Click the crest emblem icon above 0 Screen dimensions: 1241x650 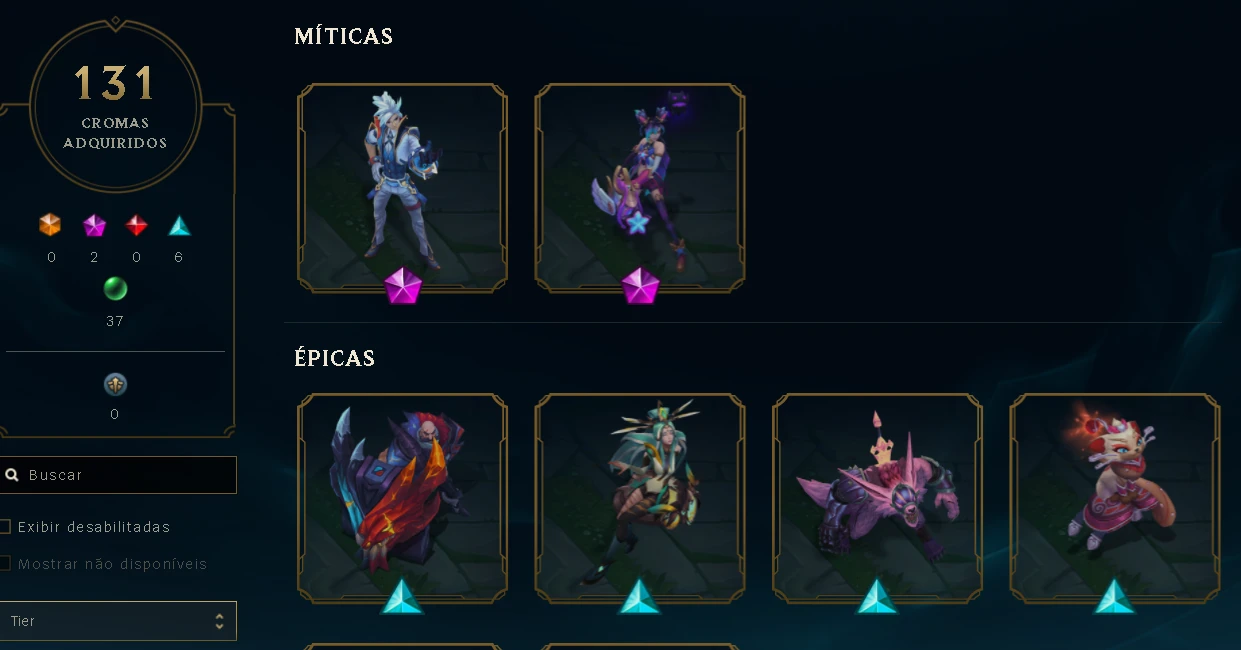click(115, 384)
